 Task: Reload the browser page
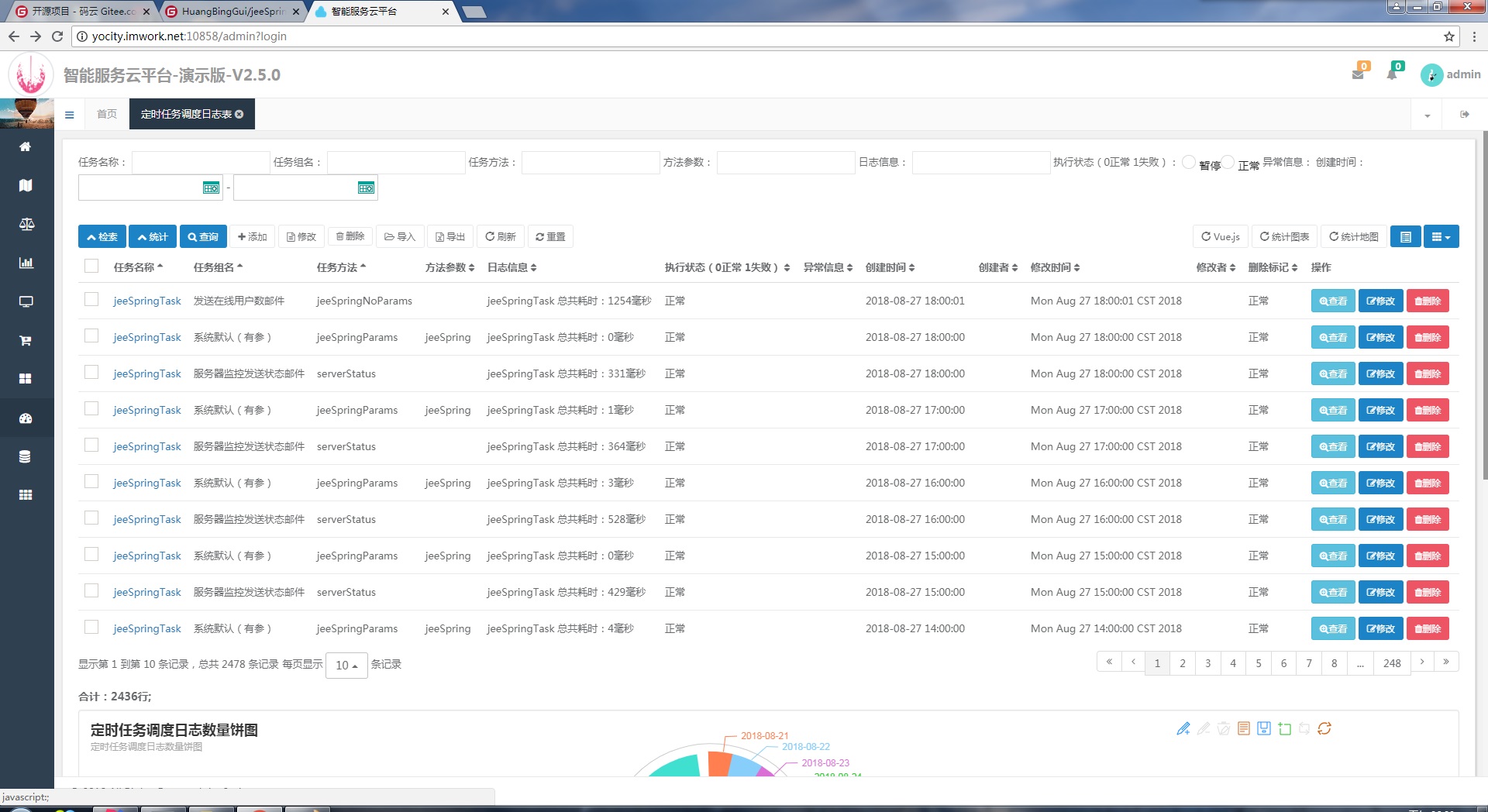click(x=57, y=36)
